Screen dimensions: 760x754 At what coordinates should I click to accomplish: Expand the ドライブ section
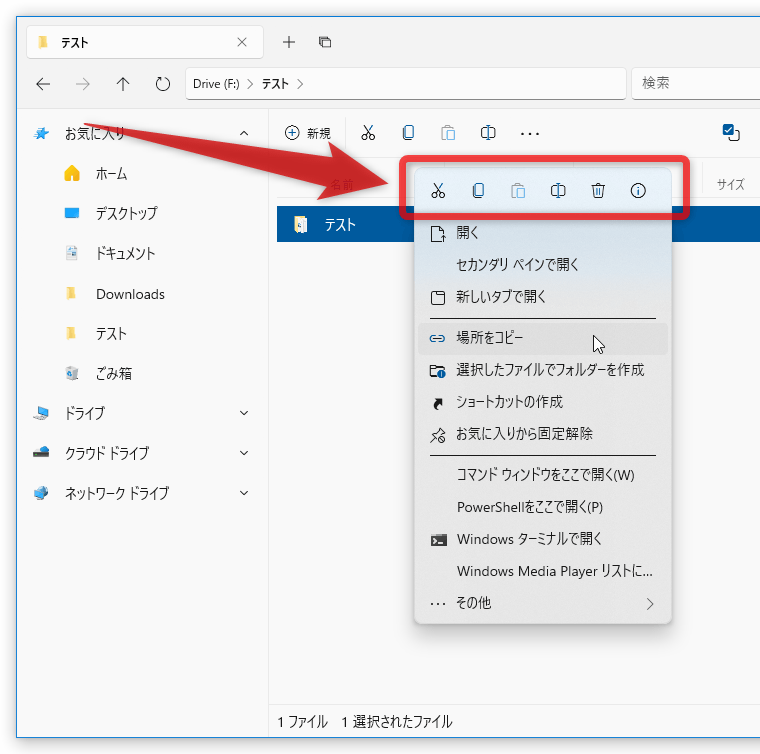(x=244, y=413)
